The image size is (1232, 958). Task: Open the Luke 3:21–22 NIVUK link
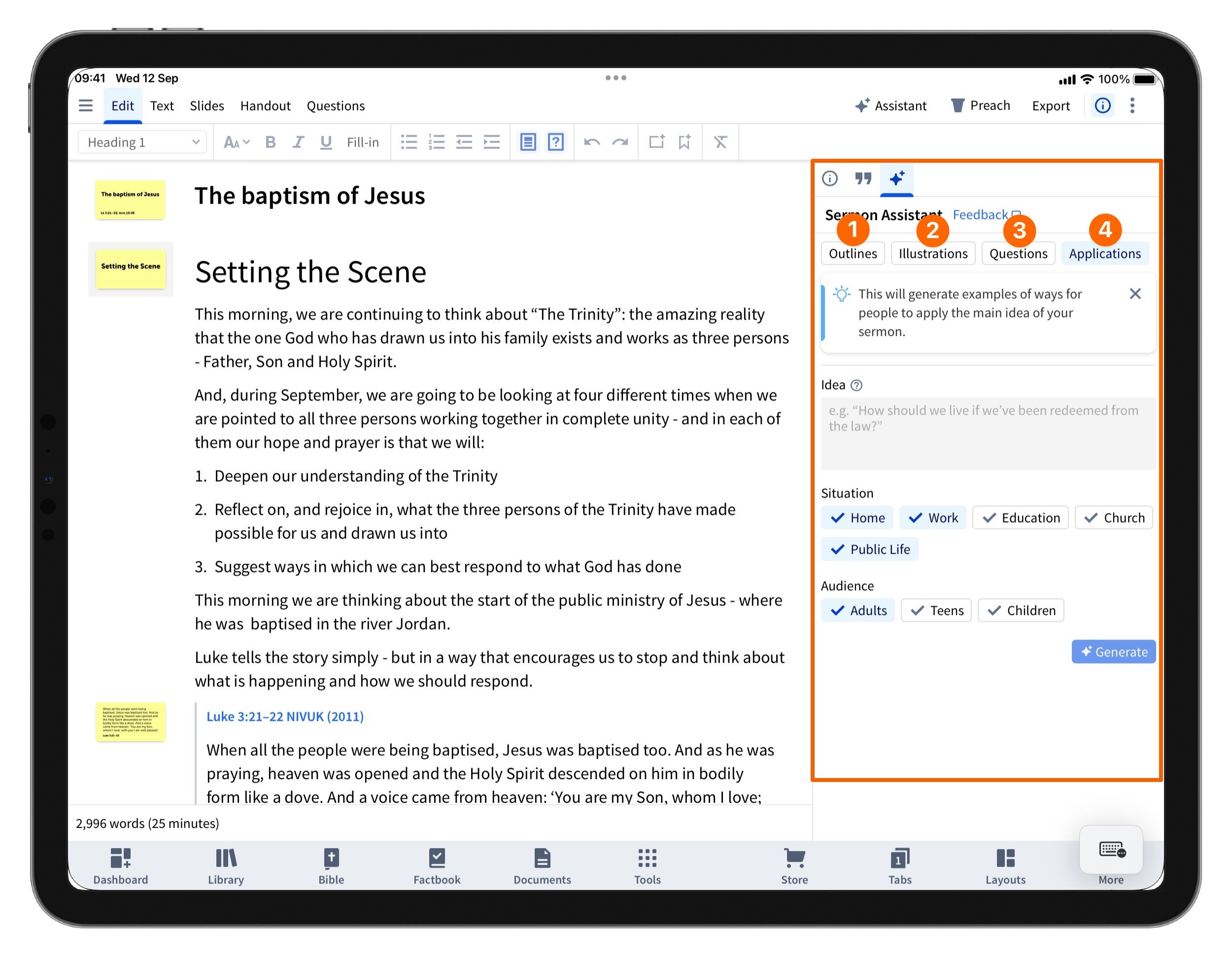[x=285, y=716]
